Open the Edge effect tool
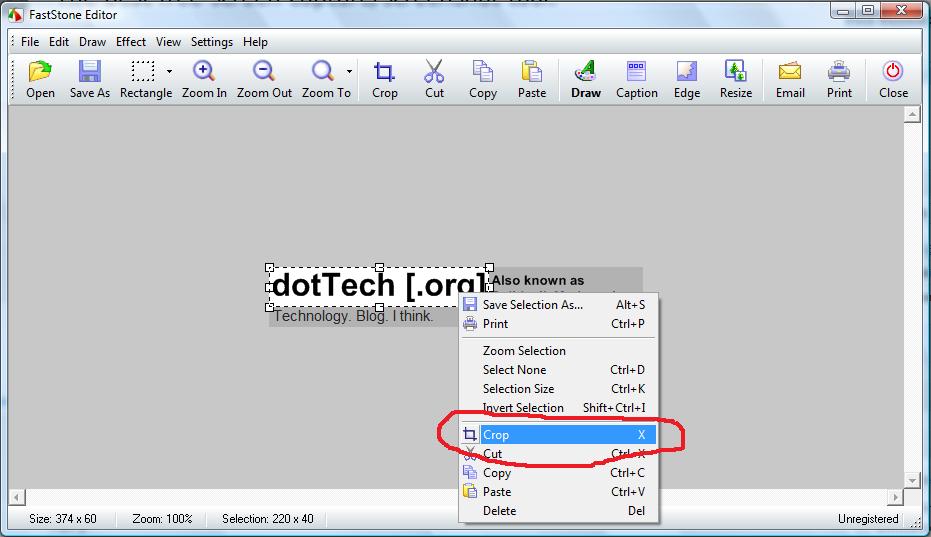Viewport: 931px width, 537px height. [x=686, y=73]
